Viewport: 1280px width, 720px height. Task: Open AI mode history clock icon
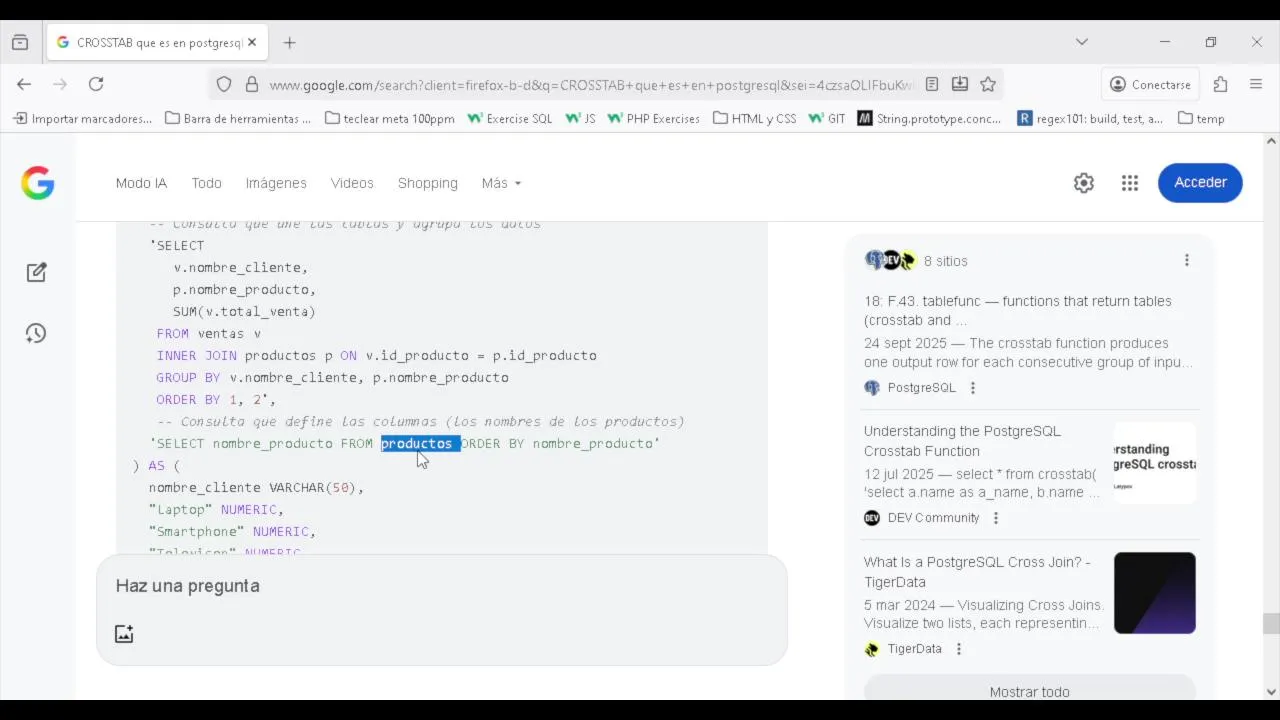37,334
